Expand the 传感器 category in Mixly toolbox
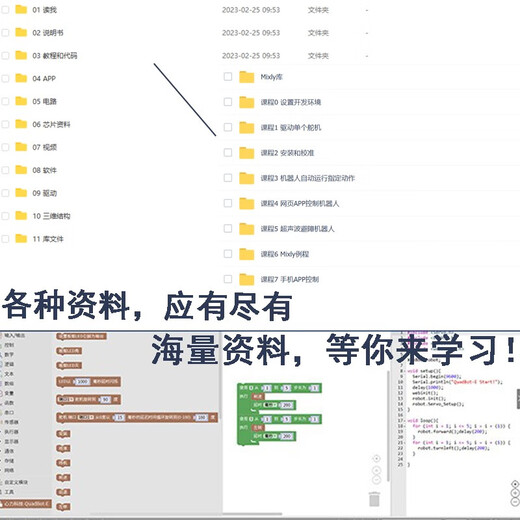 pos(11,422)
